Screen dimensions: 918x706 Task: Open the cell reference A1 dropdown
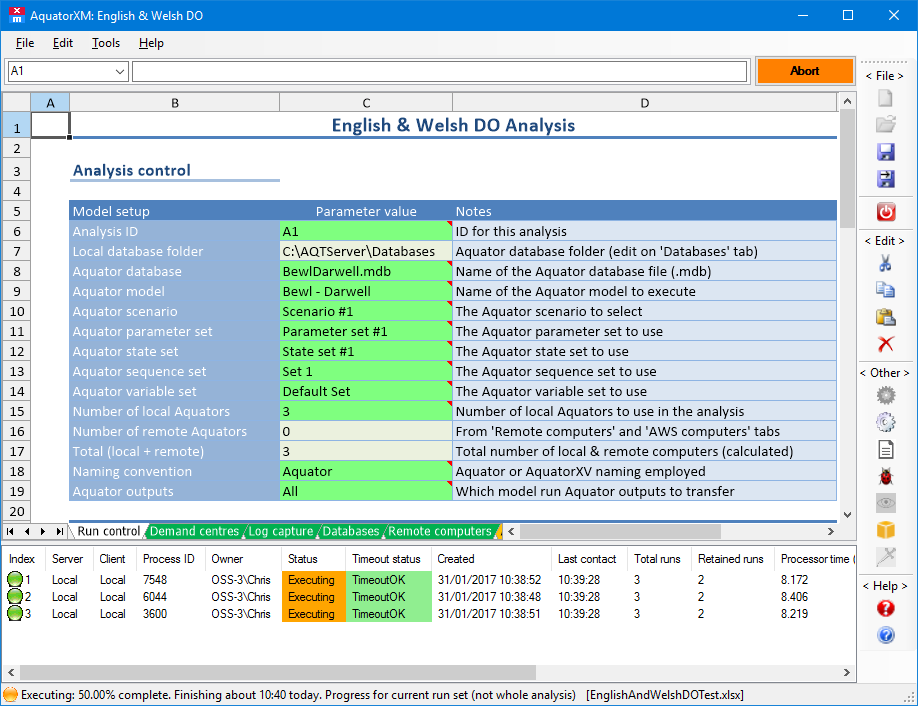click(x=120, y=71)
